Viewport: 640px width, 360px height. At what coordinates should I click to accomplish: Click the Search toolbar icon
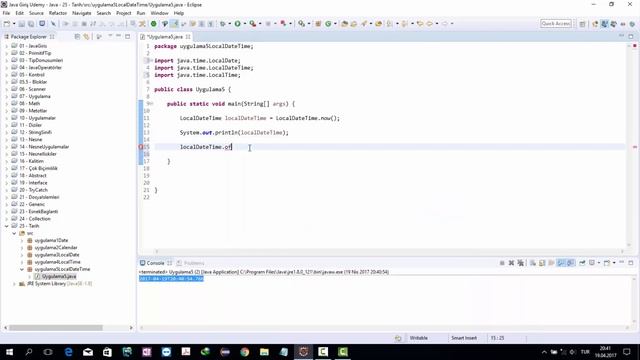363,24
